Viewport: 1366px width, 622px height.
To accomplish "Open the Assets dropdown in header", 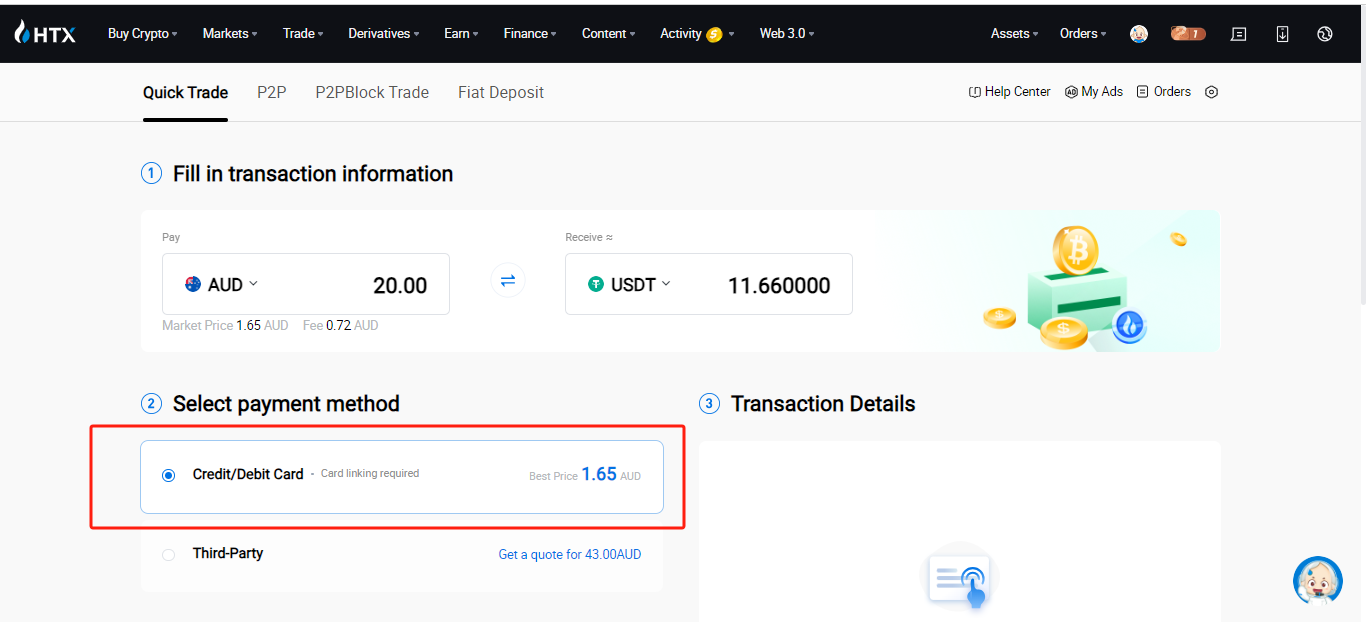I will pyautogui.click(x=1014, y=34).
